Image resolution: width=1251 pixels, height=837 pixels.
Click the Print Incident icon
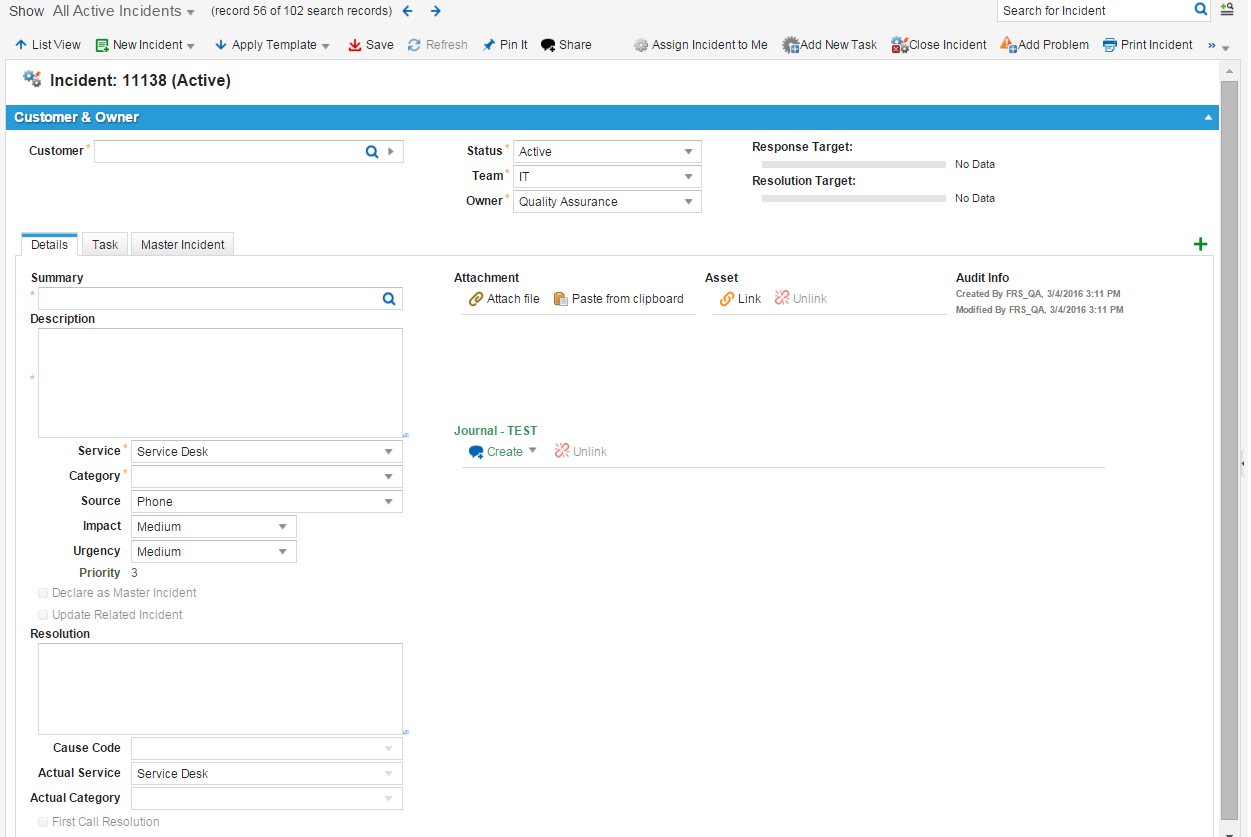click(1110, 45)
